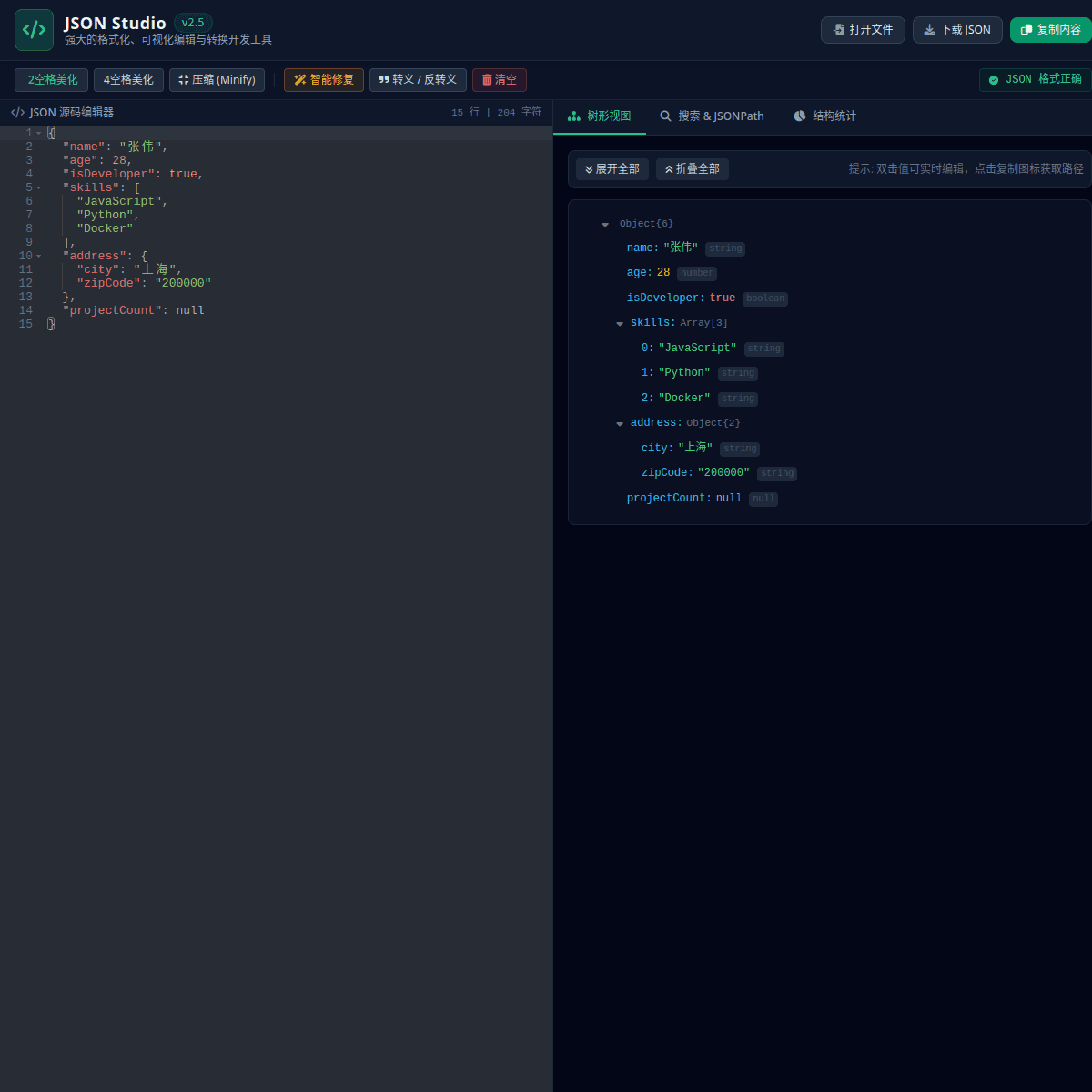Fold skills array at line 5 gutter
Viewport: 1092px width, 1092px height.
click(x=39, y=187)
